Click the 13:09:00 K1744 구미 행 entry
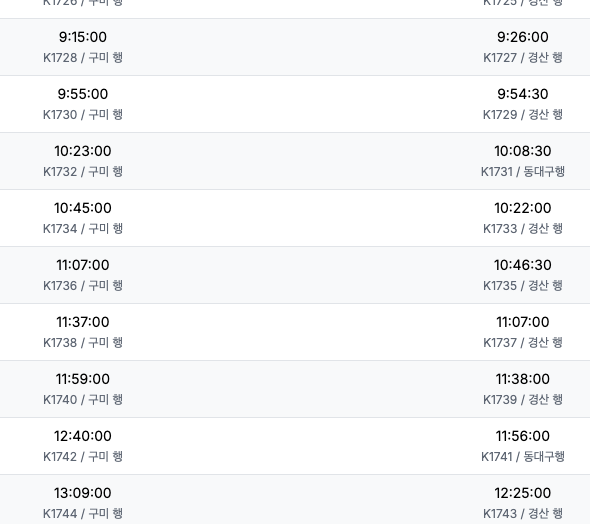This screenshot has height=524, width=590. tap(83, 503)
